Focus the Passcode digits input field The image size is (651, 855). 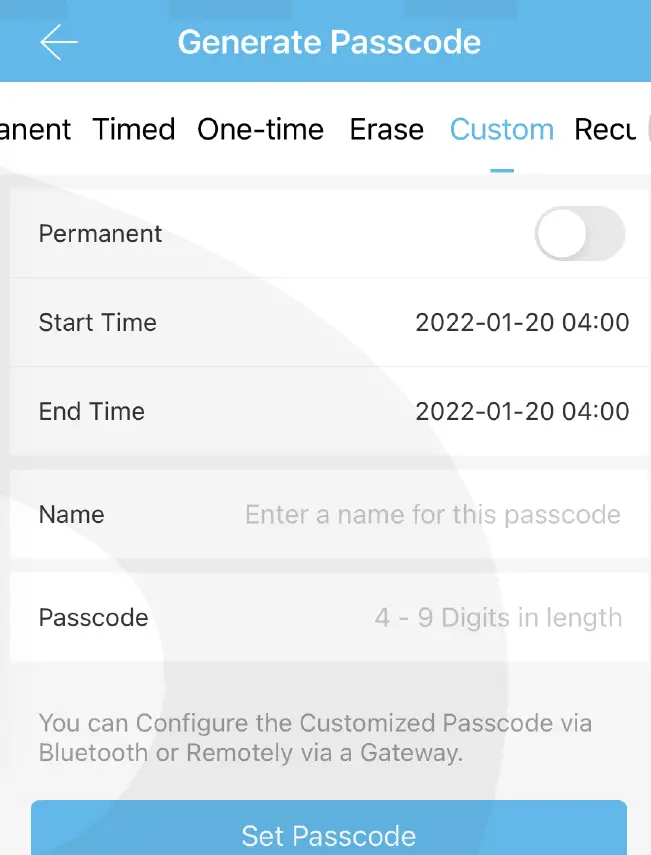[498, 618]
